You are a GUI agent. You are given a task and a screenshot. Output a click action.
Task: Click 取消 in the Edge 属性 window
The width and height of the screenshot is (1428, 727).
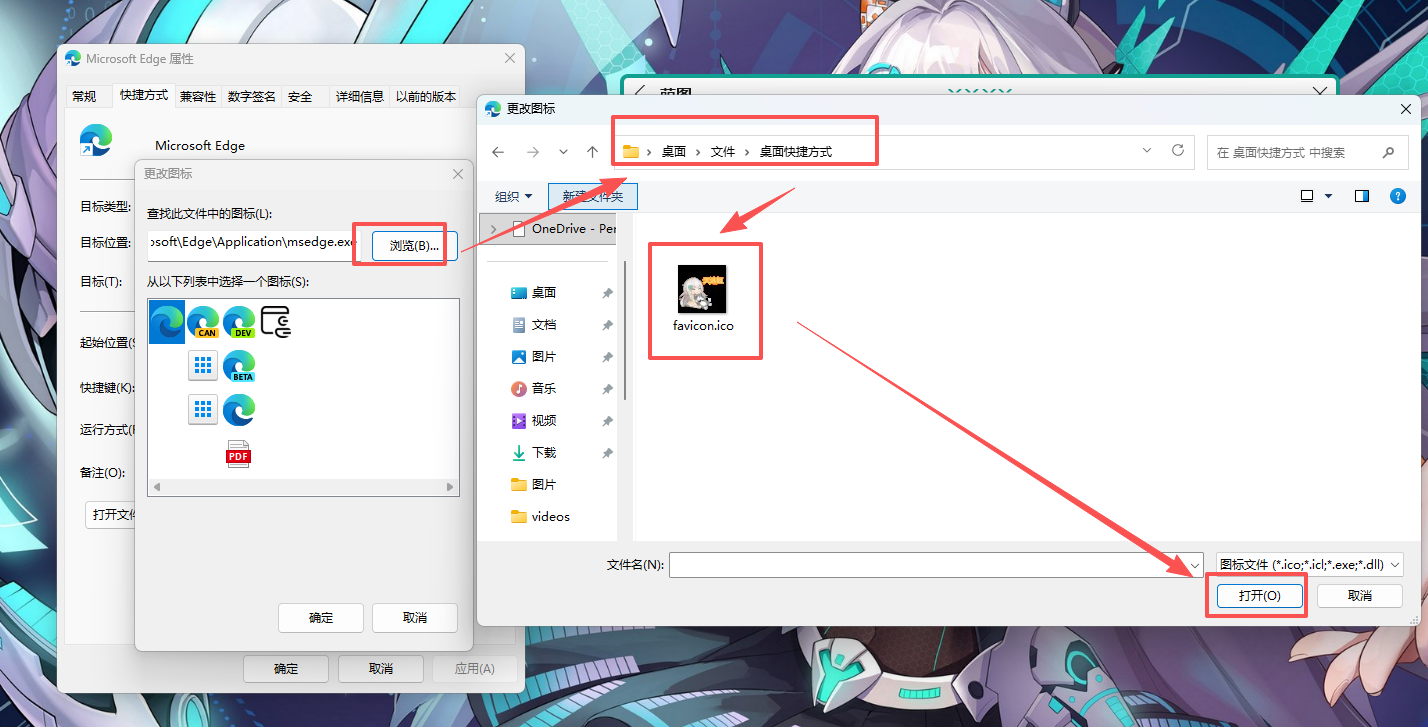(381, 668)
